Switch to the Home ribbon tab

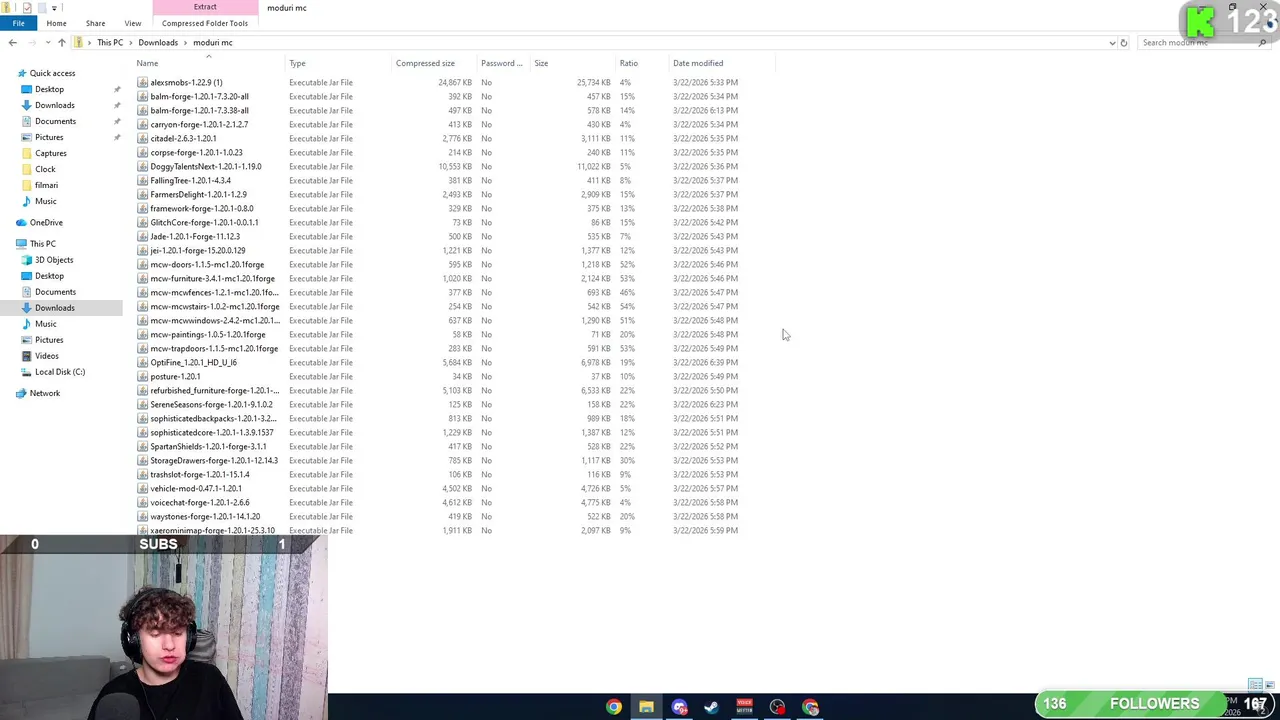pyautogui.click(x=56, y=23)
